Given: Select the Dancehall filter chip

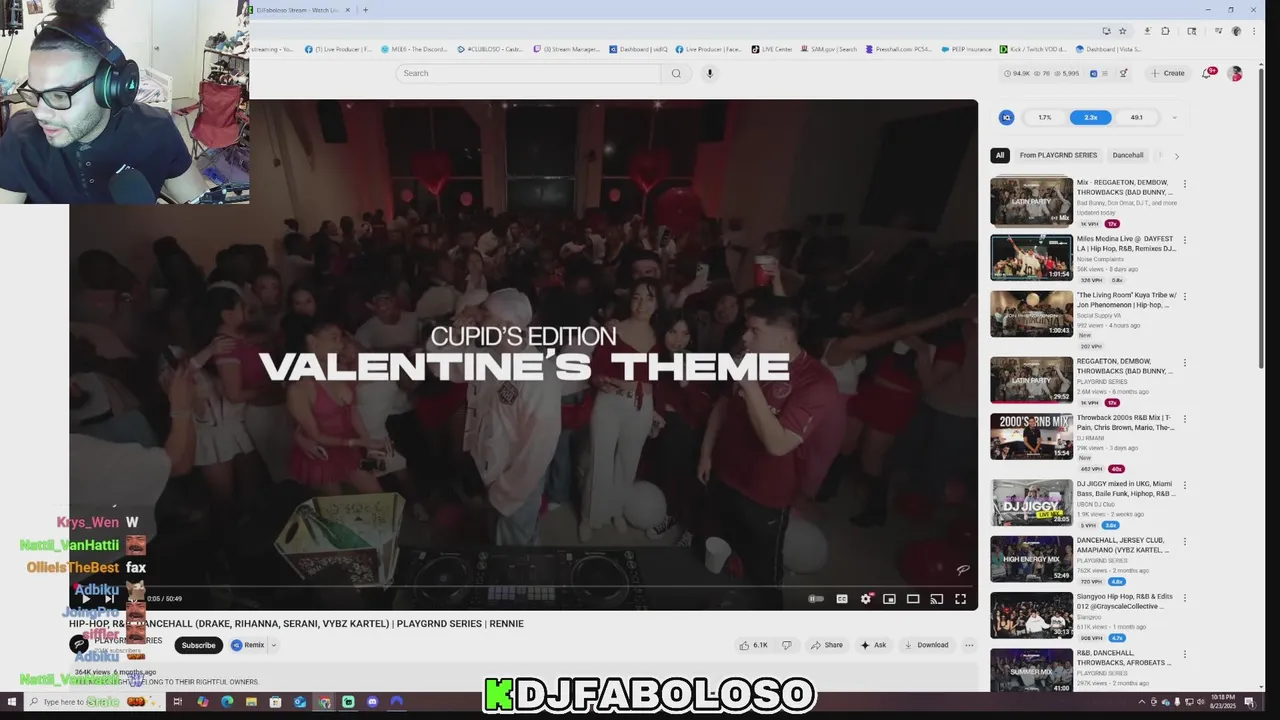Looking at the screenshot, I should coord(1128,155).
